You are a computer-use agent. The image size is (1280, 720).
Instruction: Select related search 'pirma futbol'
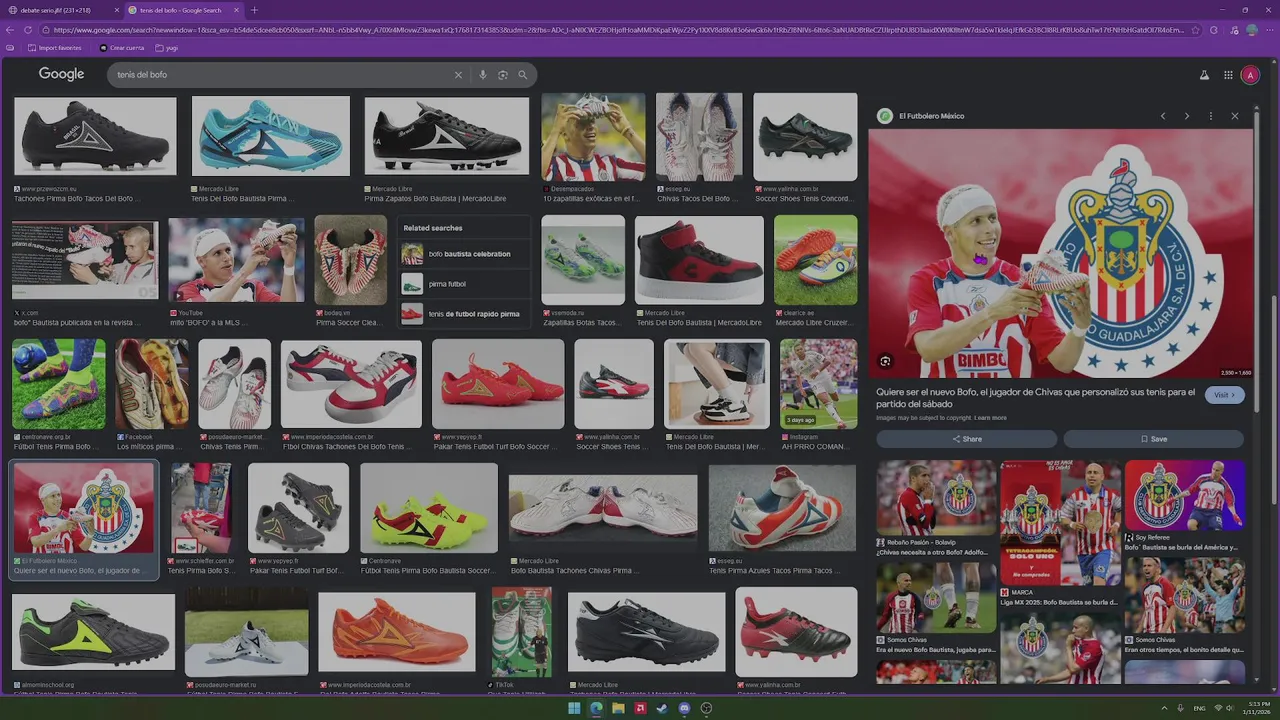465,284
